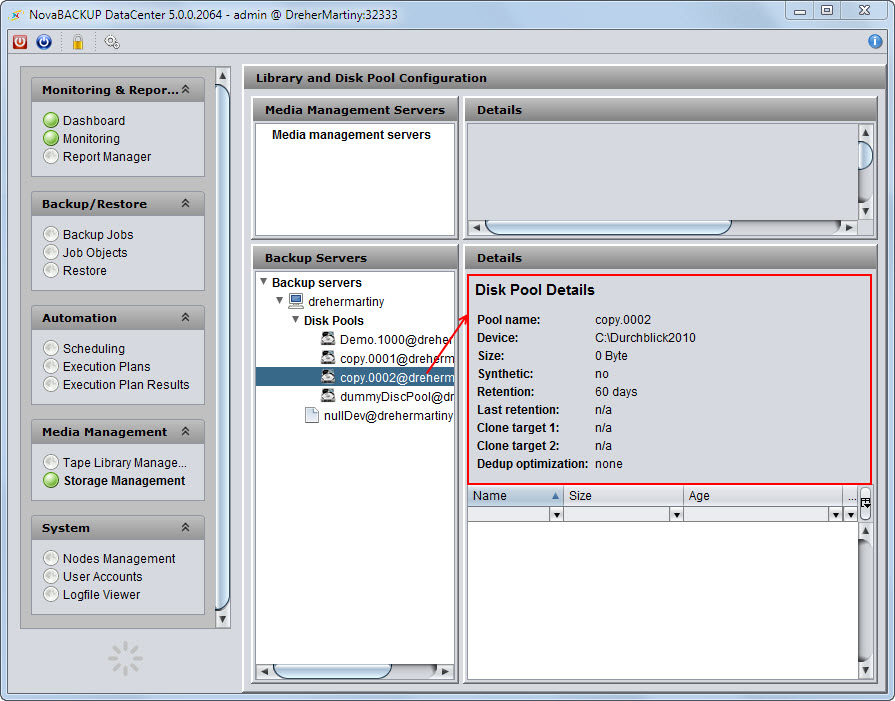
Task: Collapse the Disk Pools tree node
Action: [x=296, y=320]
